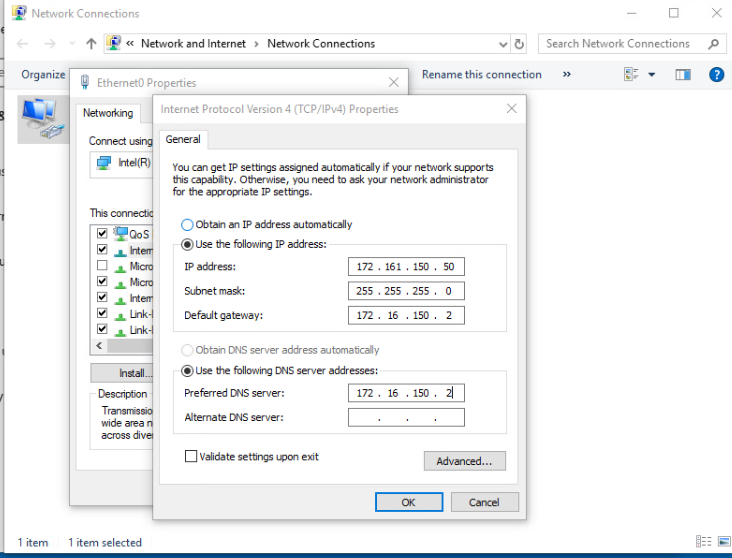The image size is (732, 558).
Task: Click the Up one level arrow
Action: click(x=91, y=44)
